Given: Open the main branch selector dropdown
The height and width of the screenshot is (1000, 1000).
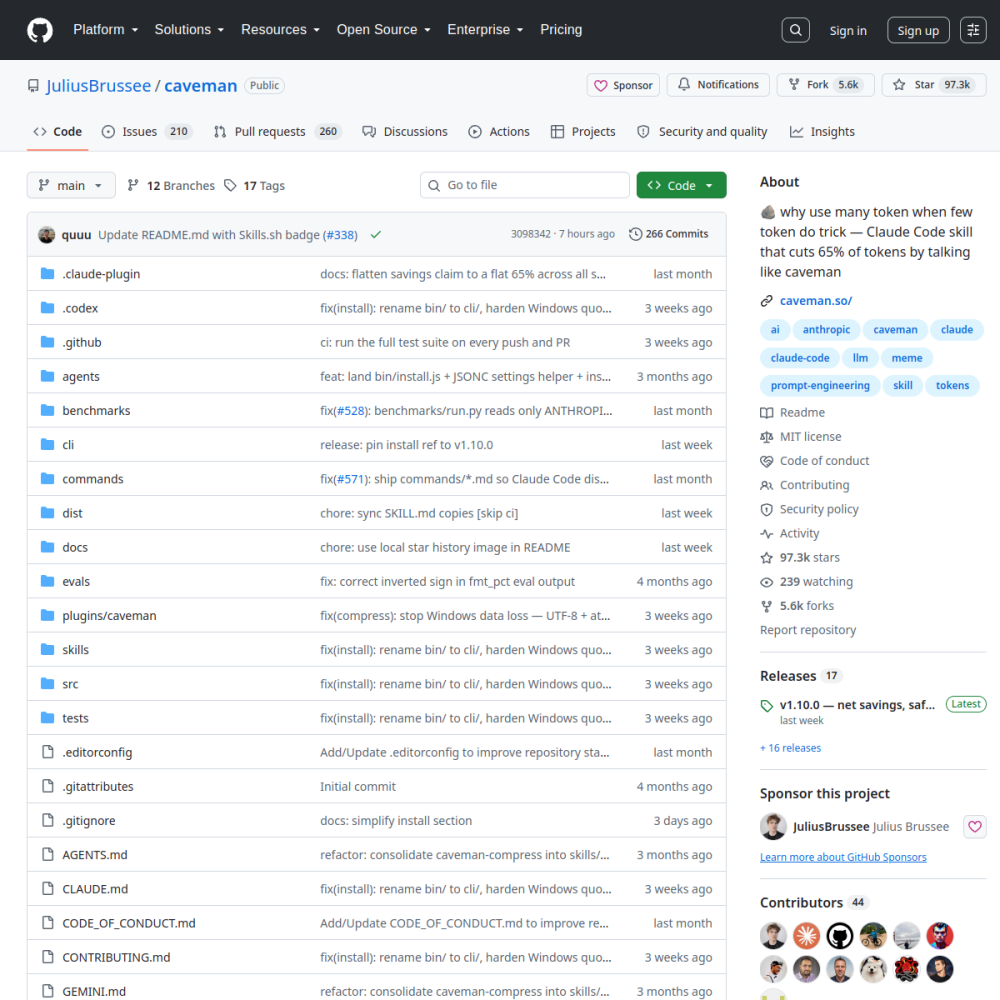Looking at the screenshot, I should (x=71, y=185).
